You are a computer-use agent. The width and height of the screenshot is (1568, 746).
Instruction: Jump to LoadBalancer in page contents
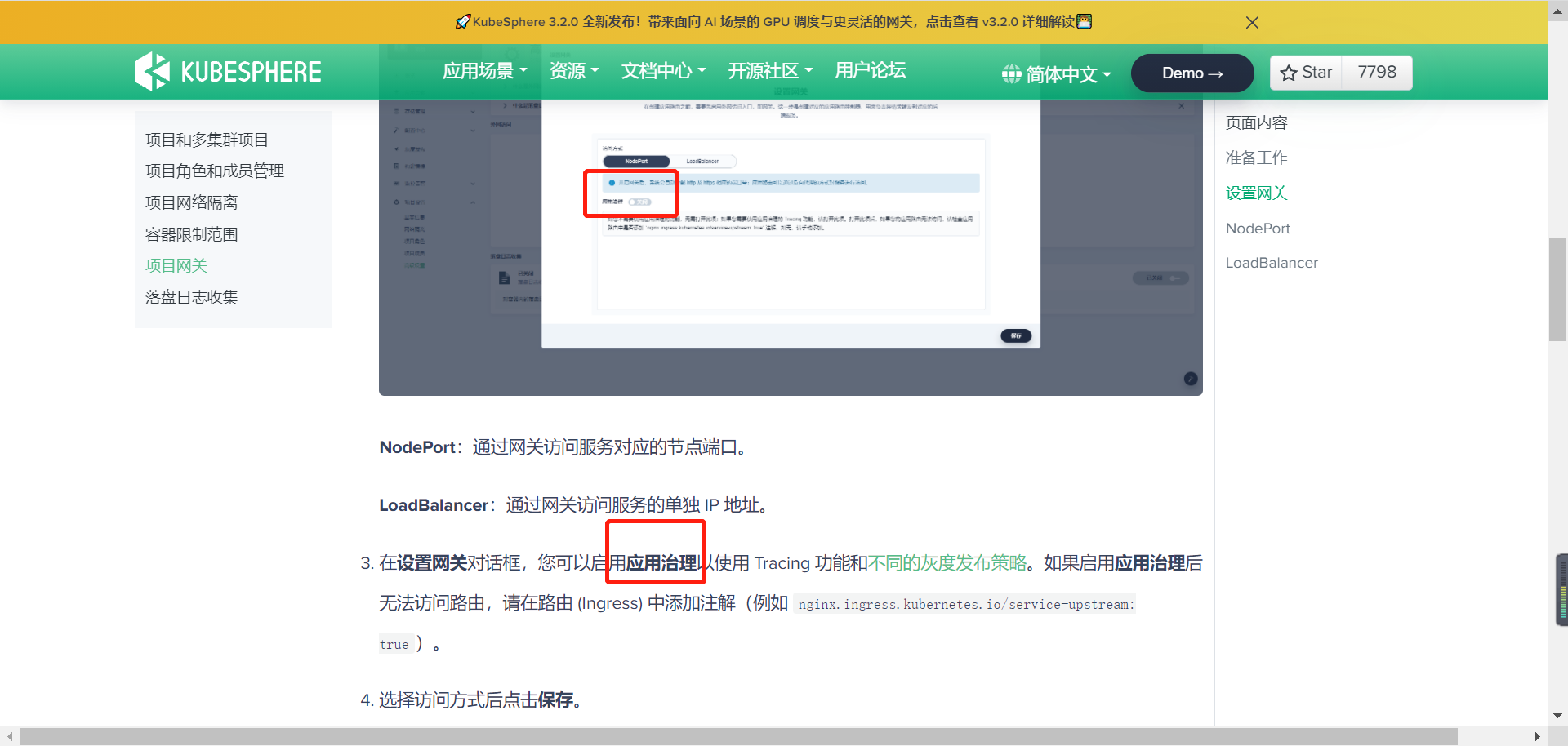(x=1272, y=263)
